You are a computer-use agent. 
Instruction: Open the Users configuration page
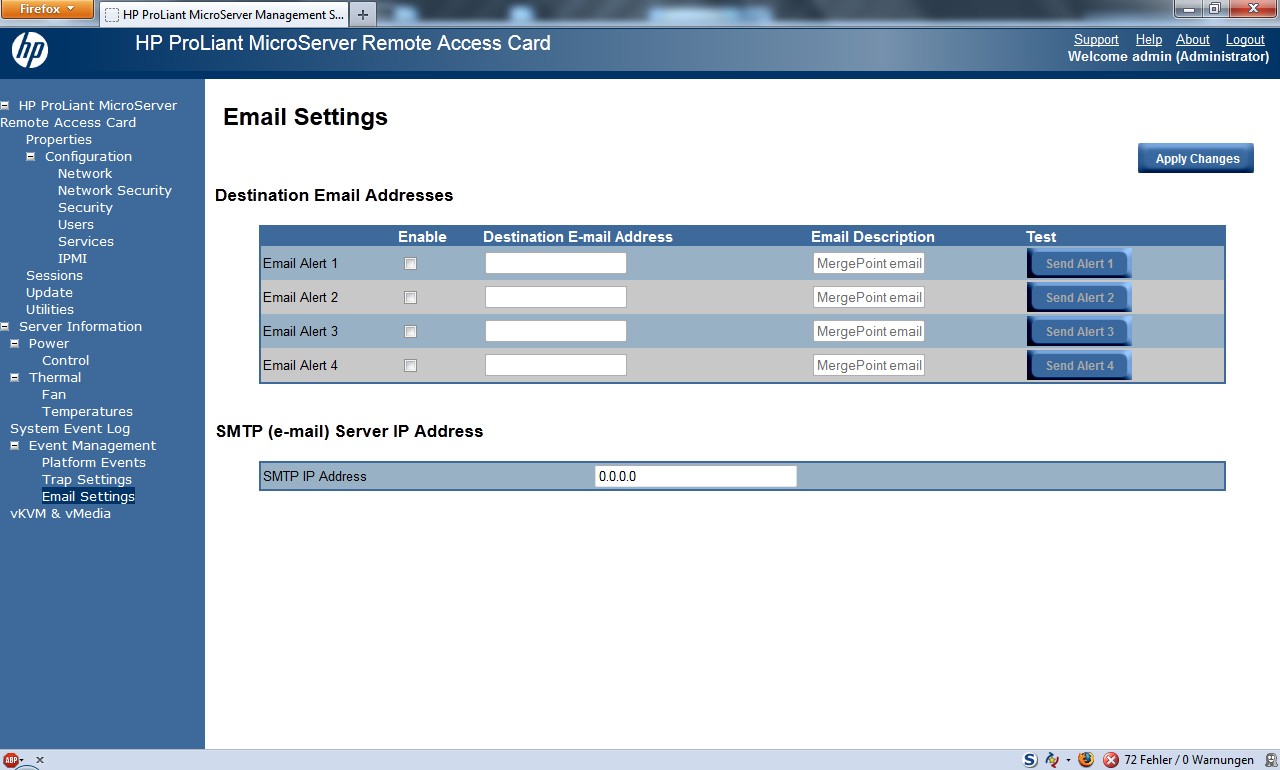(x=76, y=224)
